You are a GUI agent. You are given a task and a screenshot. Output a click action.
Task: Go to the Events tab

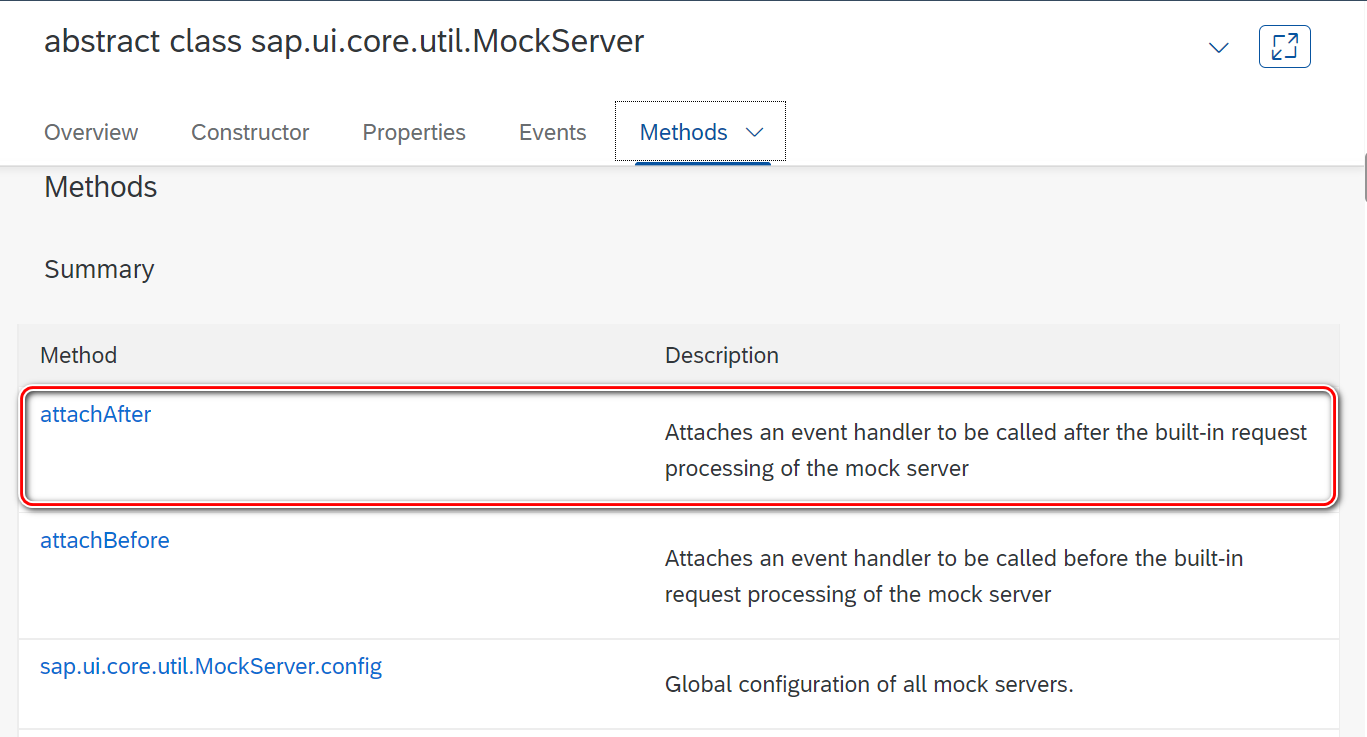pyautogui.click(x=552, y=132)
